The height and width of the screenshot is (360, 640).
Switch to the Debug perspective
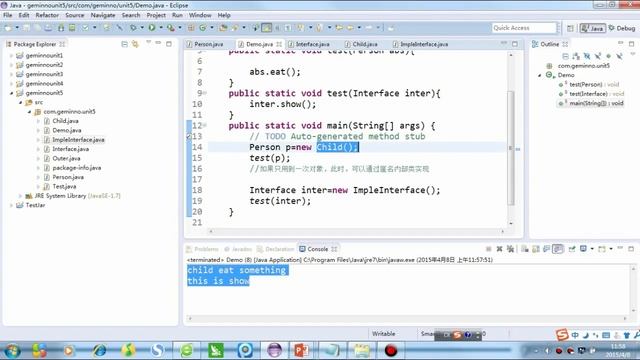pos(622,28)
